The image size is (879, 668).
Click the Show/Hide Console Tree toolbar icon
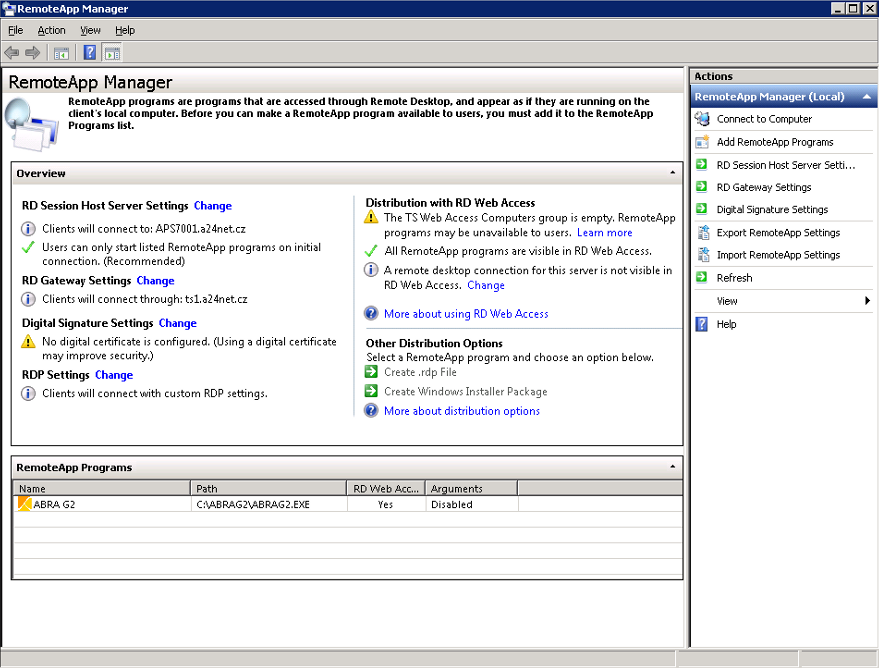(x=61, y=53)
